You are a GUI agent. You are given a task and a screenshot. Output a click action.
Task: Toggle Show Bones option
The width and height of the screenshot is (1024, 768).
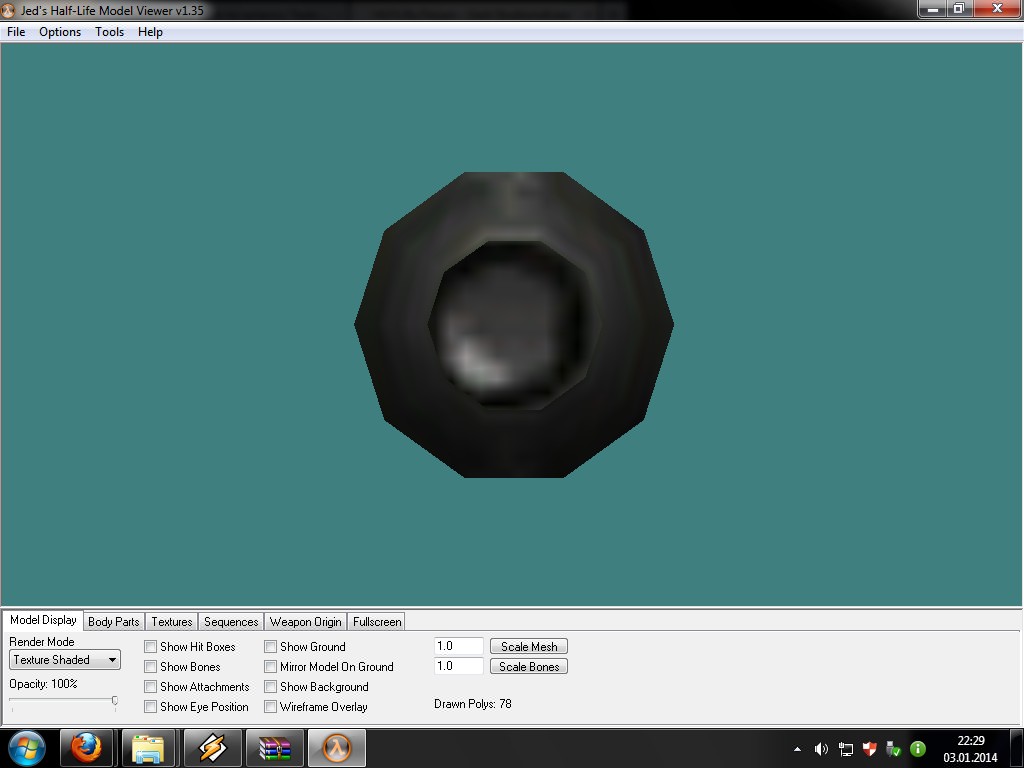[151, 667]
